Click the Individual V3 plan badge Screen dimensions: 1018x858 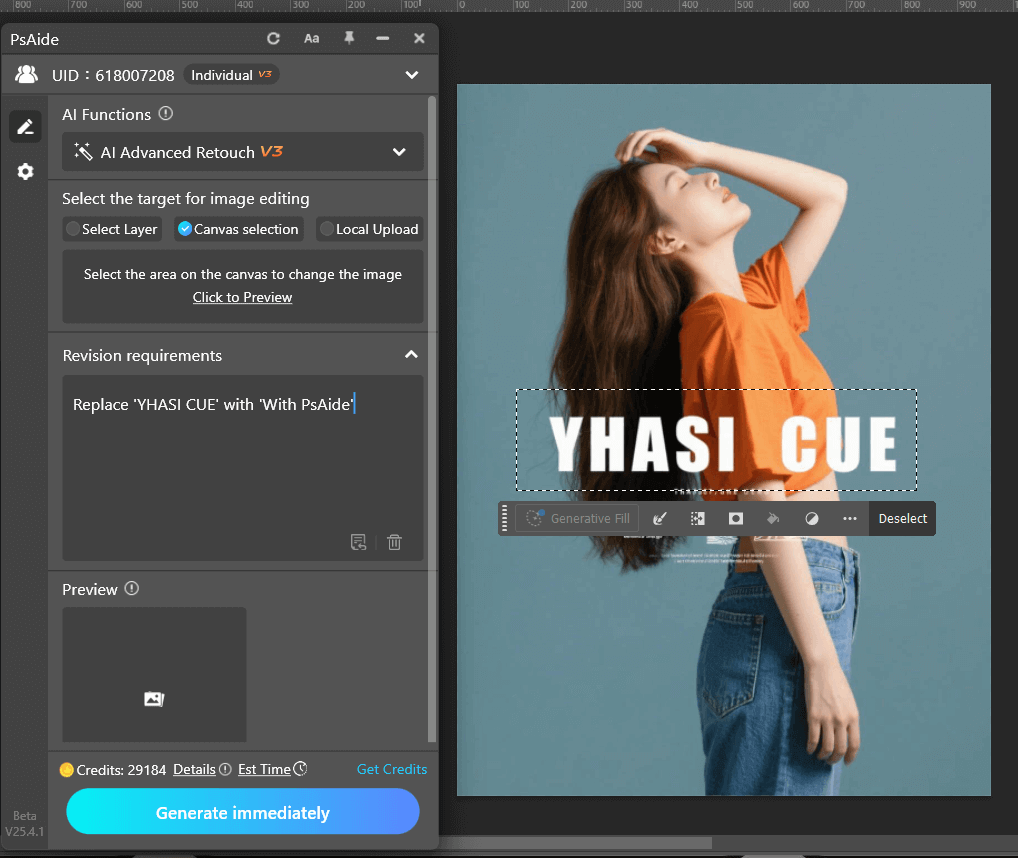tap(231, 74)
